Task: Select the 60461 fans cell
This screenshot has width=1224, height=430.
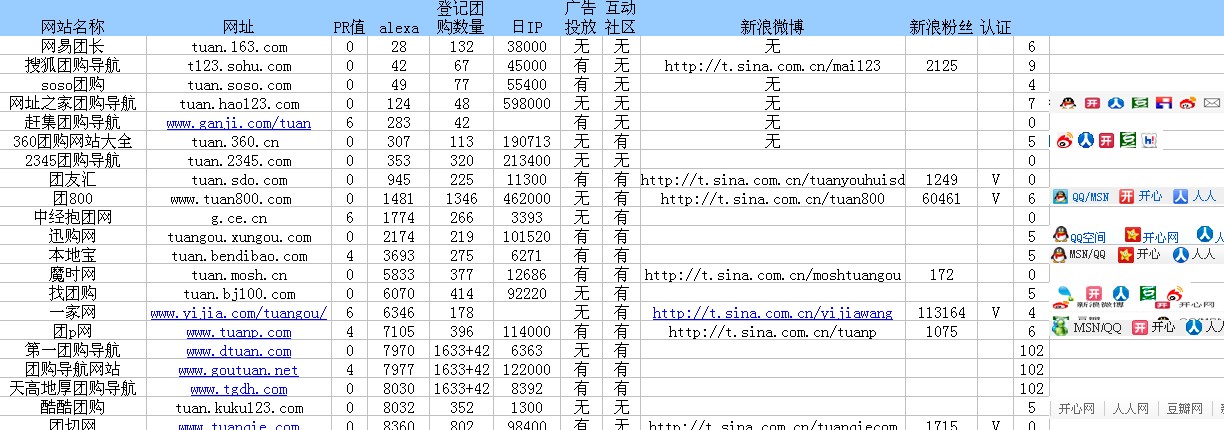Action: (x=941, y=199)
